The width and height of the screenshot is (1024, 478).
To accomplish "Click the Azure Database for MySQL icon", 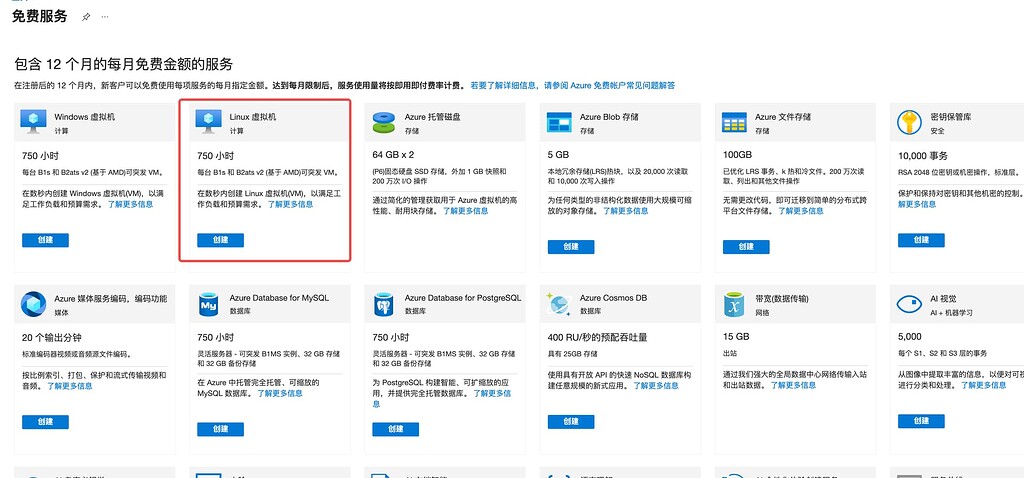I will [x=209, y=304].
